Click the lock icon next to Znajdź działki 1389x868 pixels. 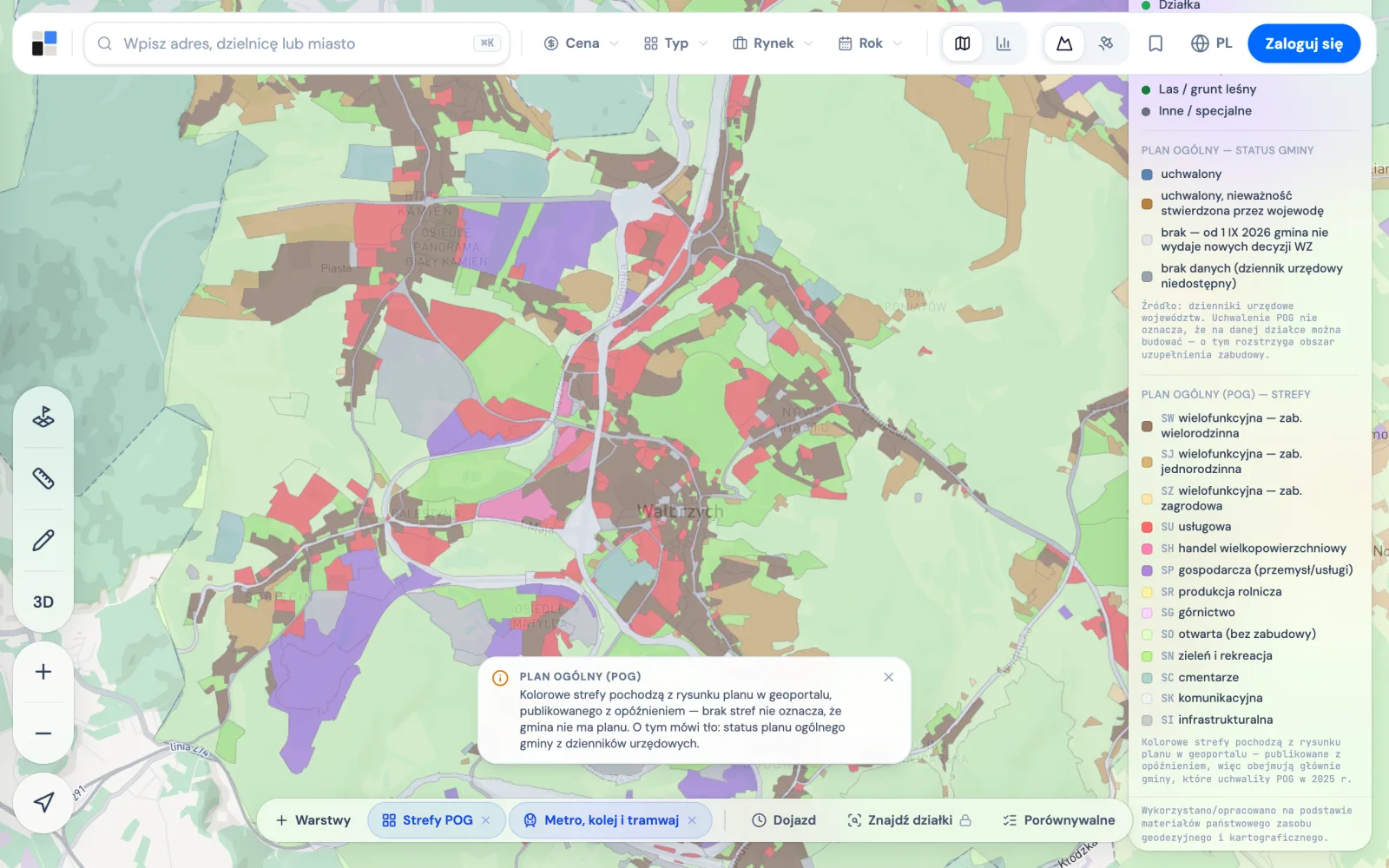coord(965,820)
